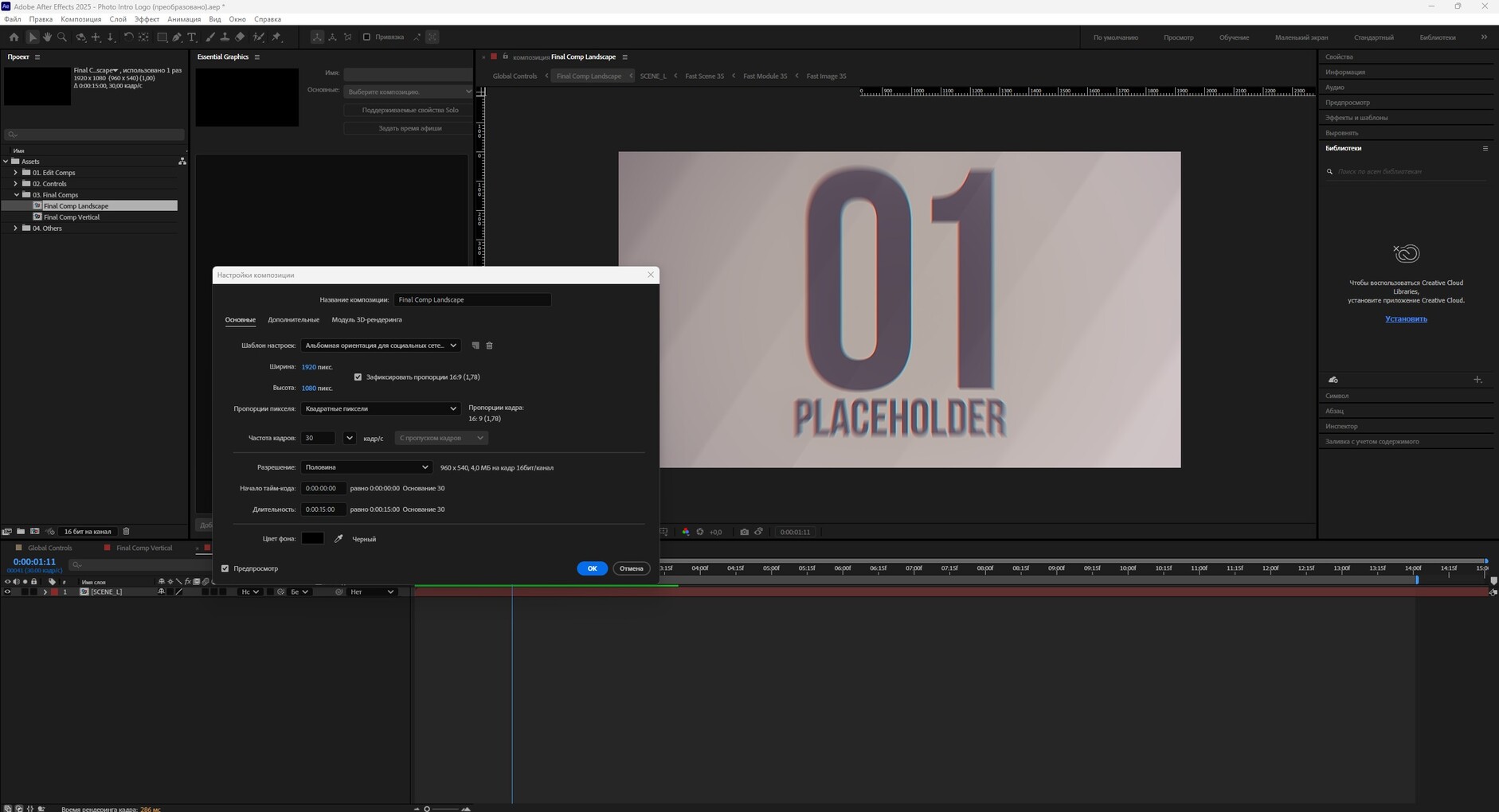Select the Puppet Pin tool
This screenshot has height=812, width=1499.
tap(276, 37)
